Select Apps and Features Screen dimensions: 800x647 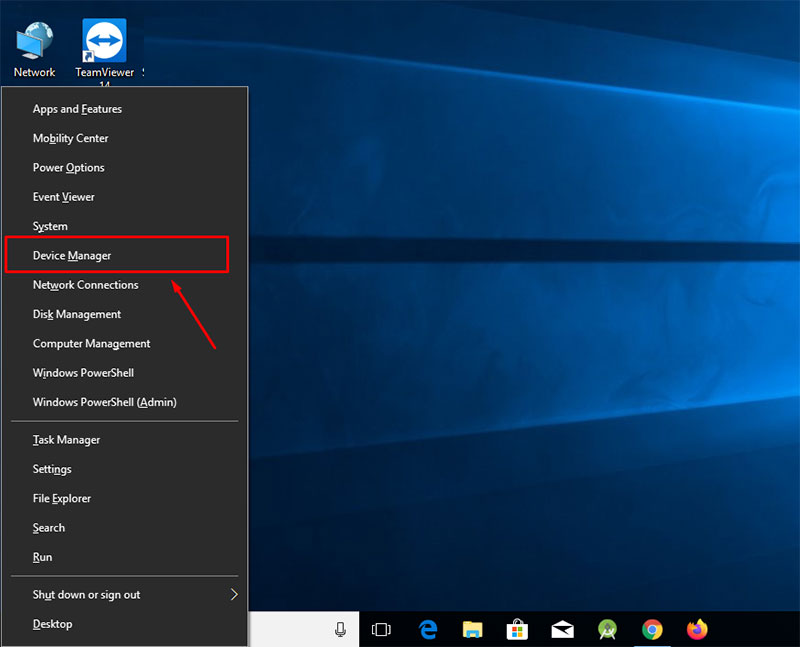click(x=124, y=109)
